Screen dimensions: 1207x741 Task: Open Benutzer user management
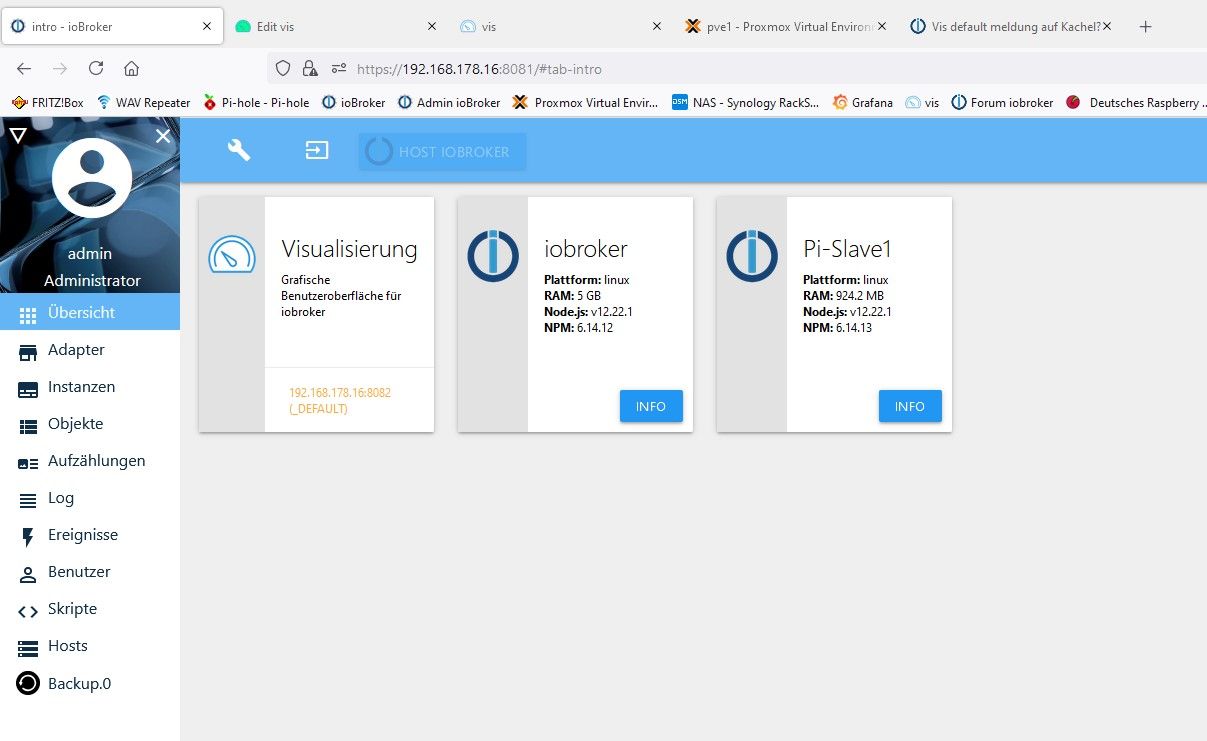[90, 572]
